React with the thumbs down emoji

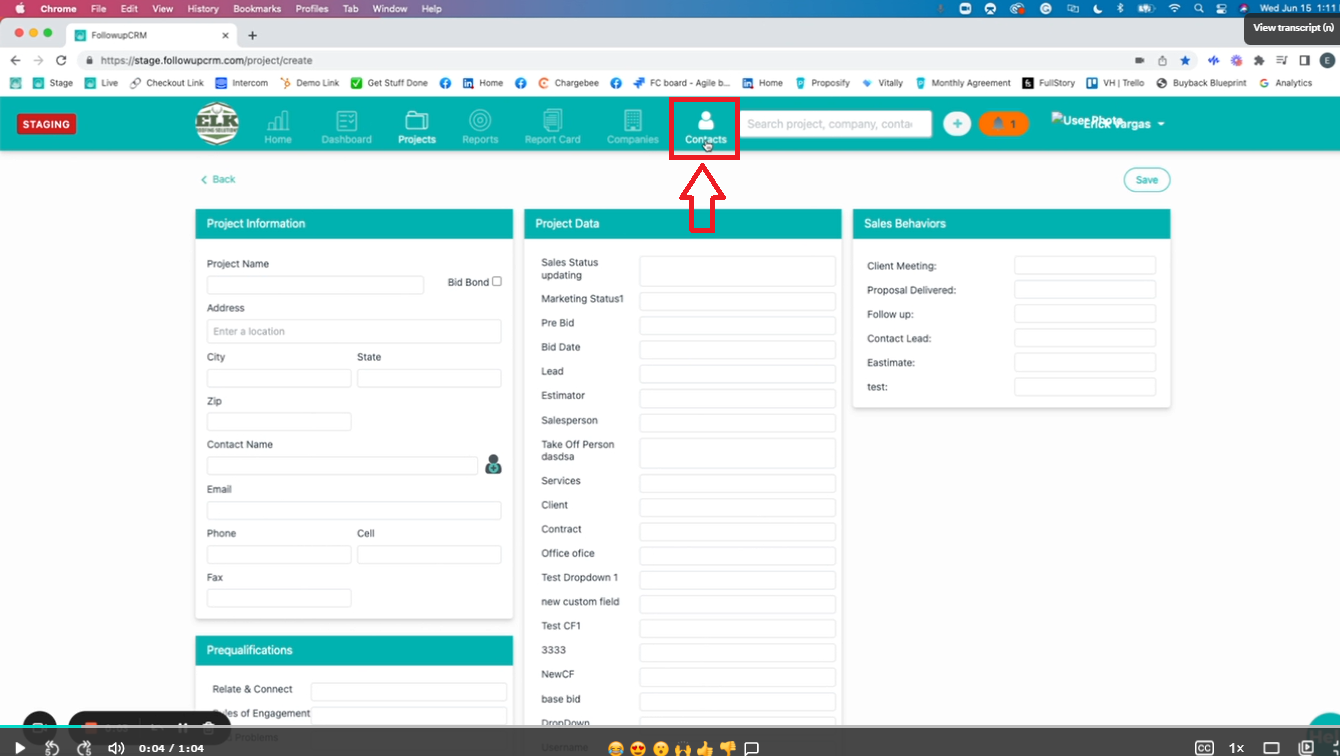728,748
